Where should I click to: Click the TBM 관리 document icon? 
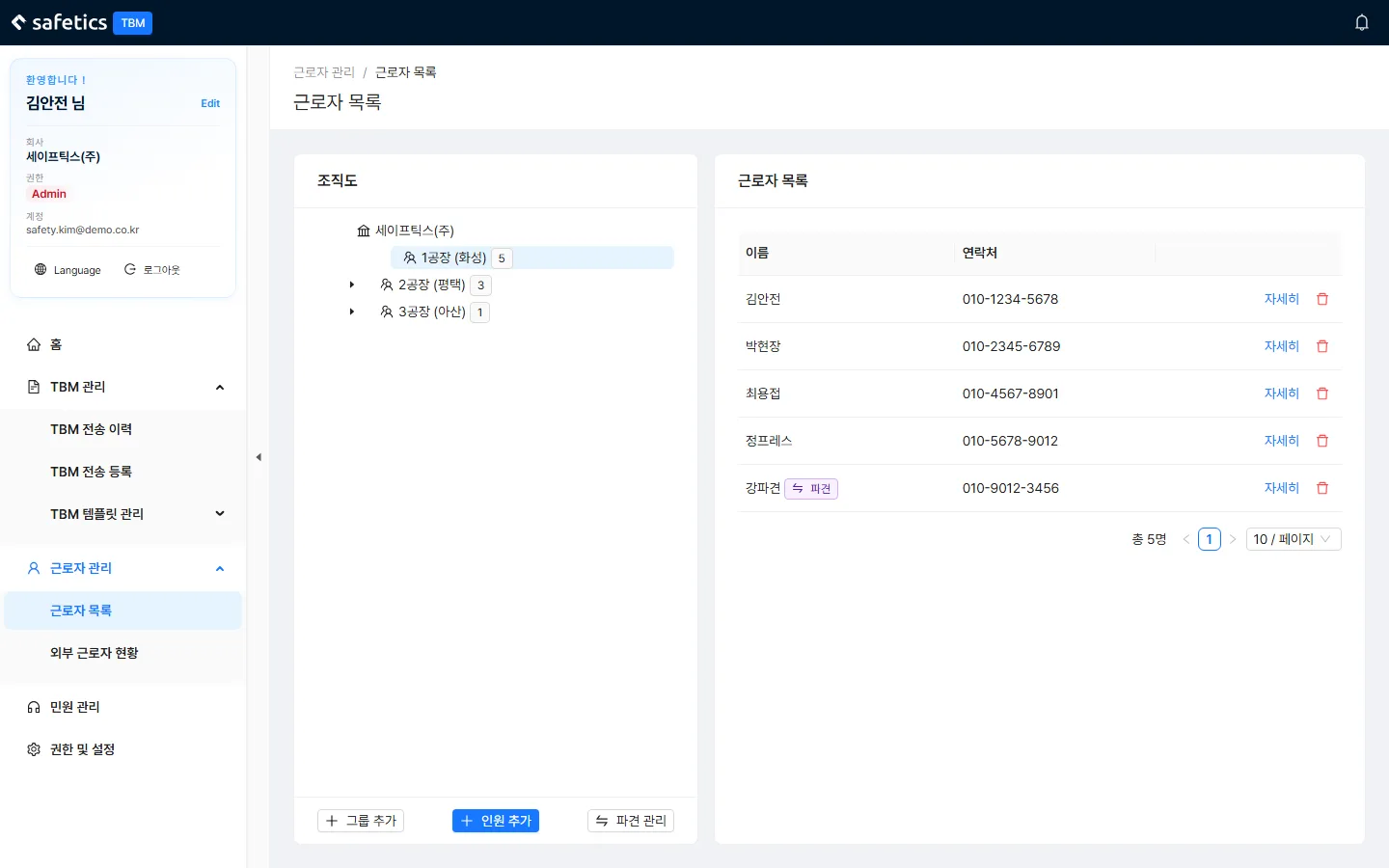(x=34, y=387)
